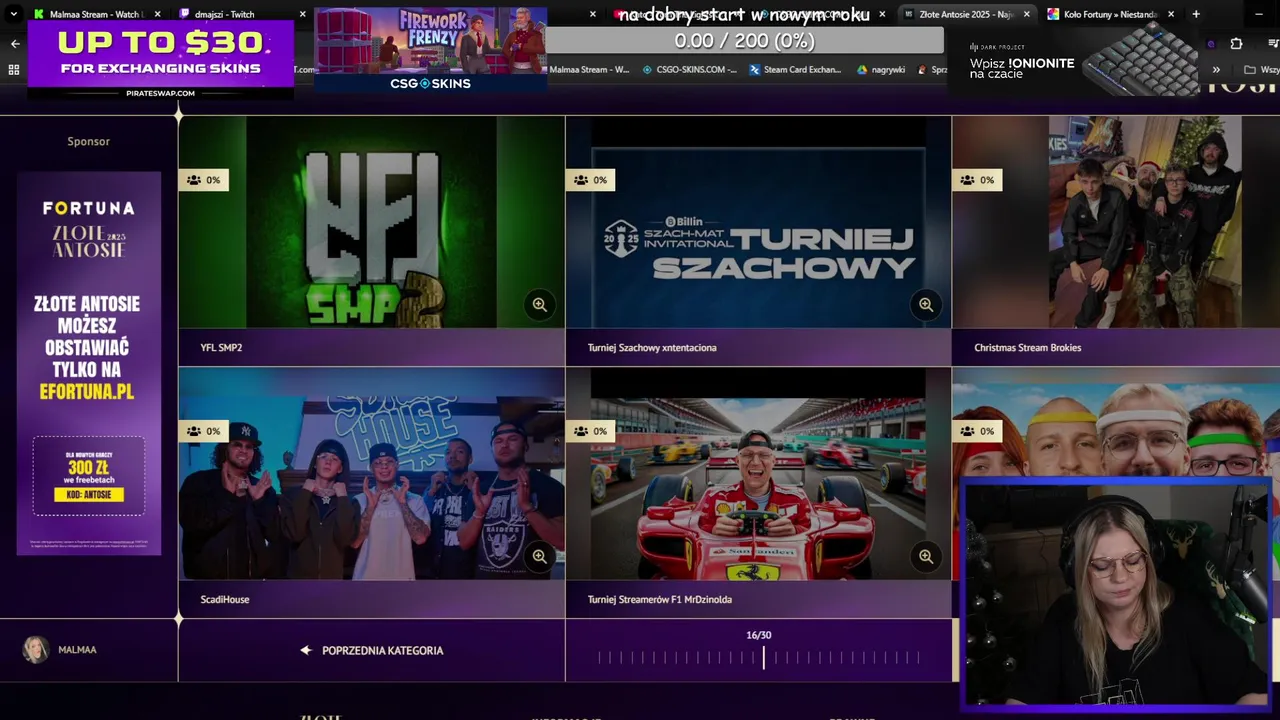Close the Złote Antosie 2025 tab

point(1026,14)
